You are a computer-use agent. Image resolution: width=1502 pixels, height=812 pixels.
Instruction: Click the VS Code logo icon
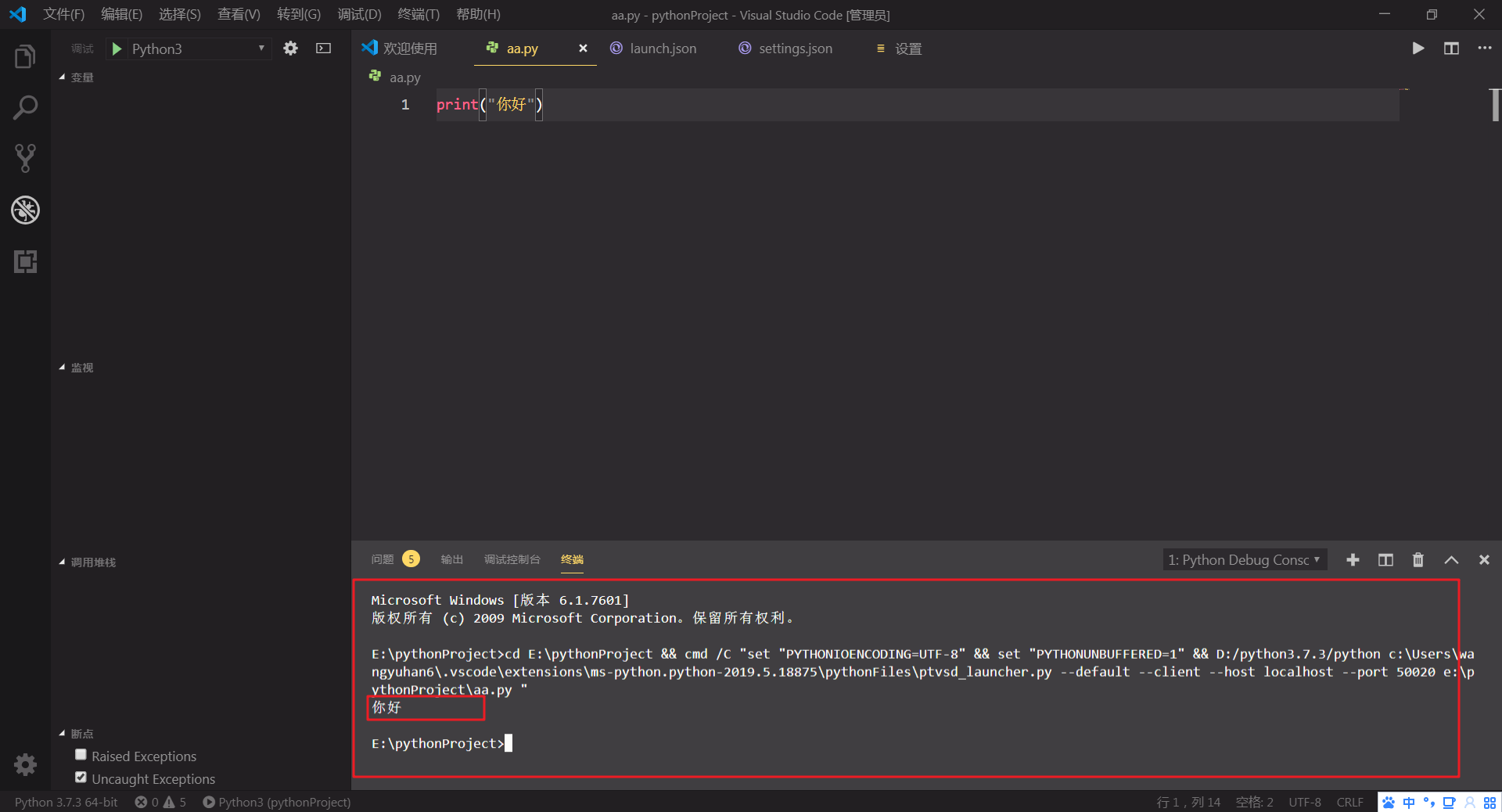tap(17, 14)
